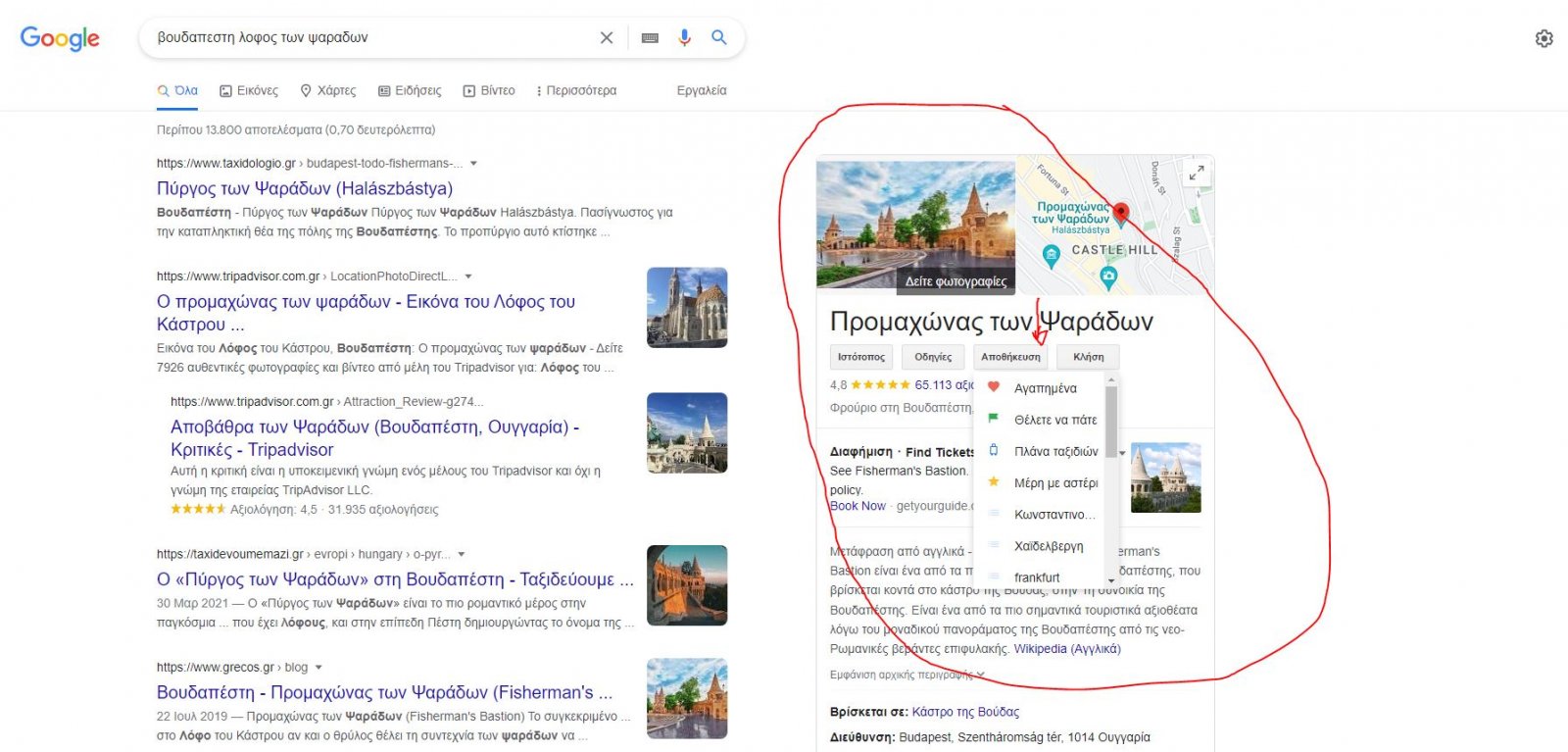Choose Πλάνα ταξιδιών in saved lists

pos(1039,451)
